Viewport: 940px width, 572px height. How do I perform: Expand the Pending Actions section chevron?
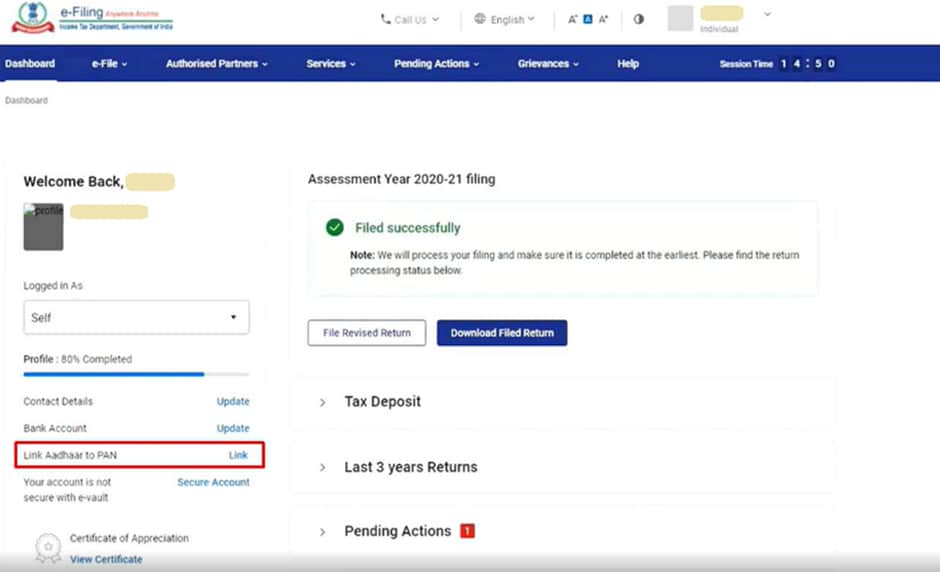pyautogui.click(x=323, y=532)
